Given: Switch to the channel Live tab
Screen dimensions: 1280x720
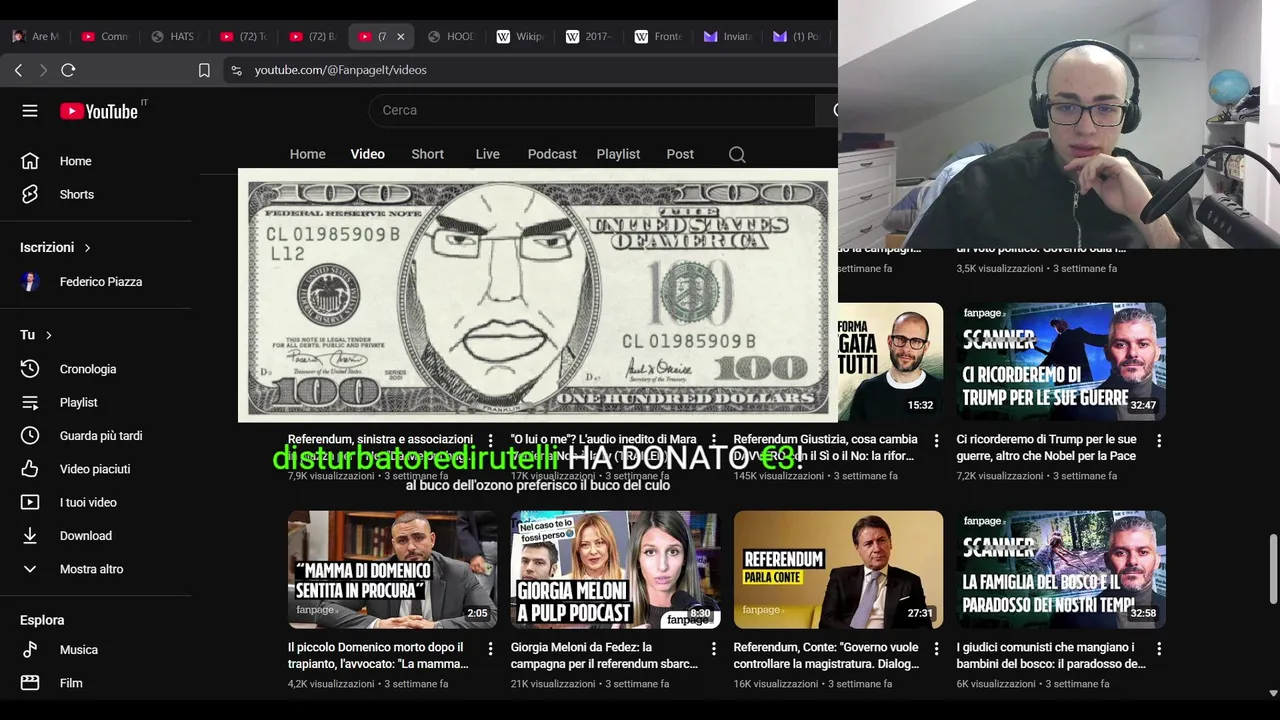Looking at the screenshot, I should [487, 154].
